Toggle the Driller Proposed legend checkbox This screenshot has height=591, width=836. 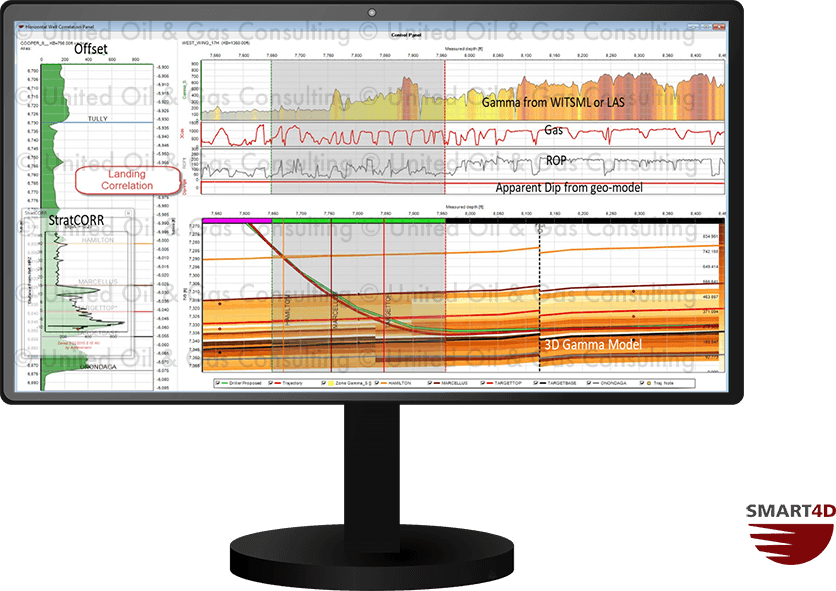click(x=216, y=382)
